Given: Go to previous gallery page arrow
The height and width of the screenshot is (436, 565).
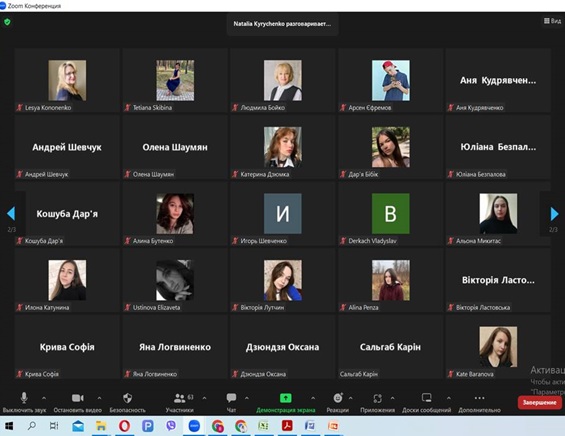Looking at the screenshot, I should click(x=11, y=214).
